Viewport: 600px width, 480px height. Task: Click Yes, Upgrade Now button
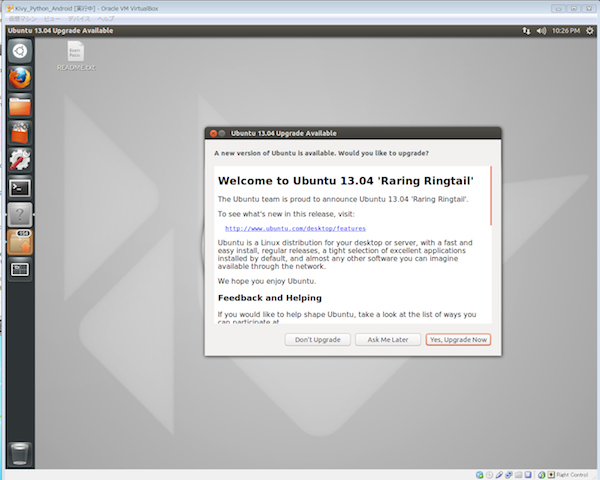pyautogui.click(x=458, y=340)
